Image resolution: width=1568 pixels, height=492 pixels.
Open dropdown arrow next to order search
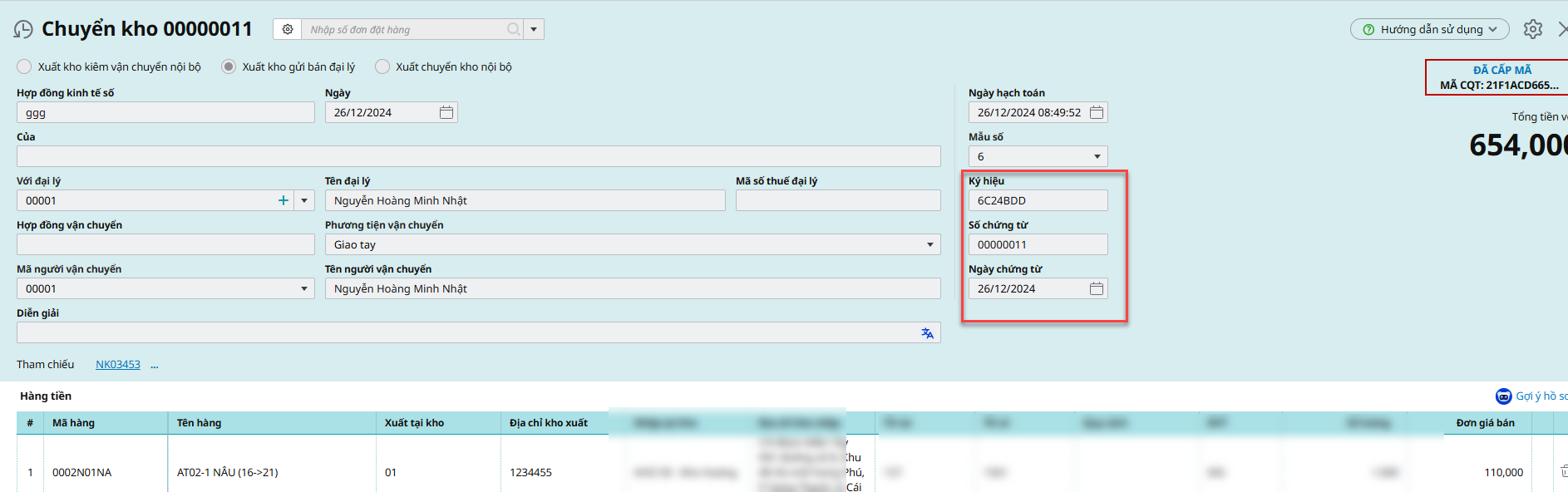coord(534,30)
